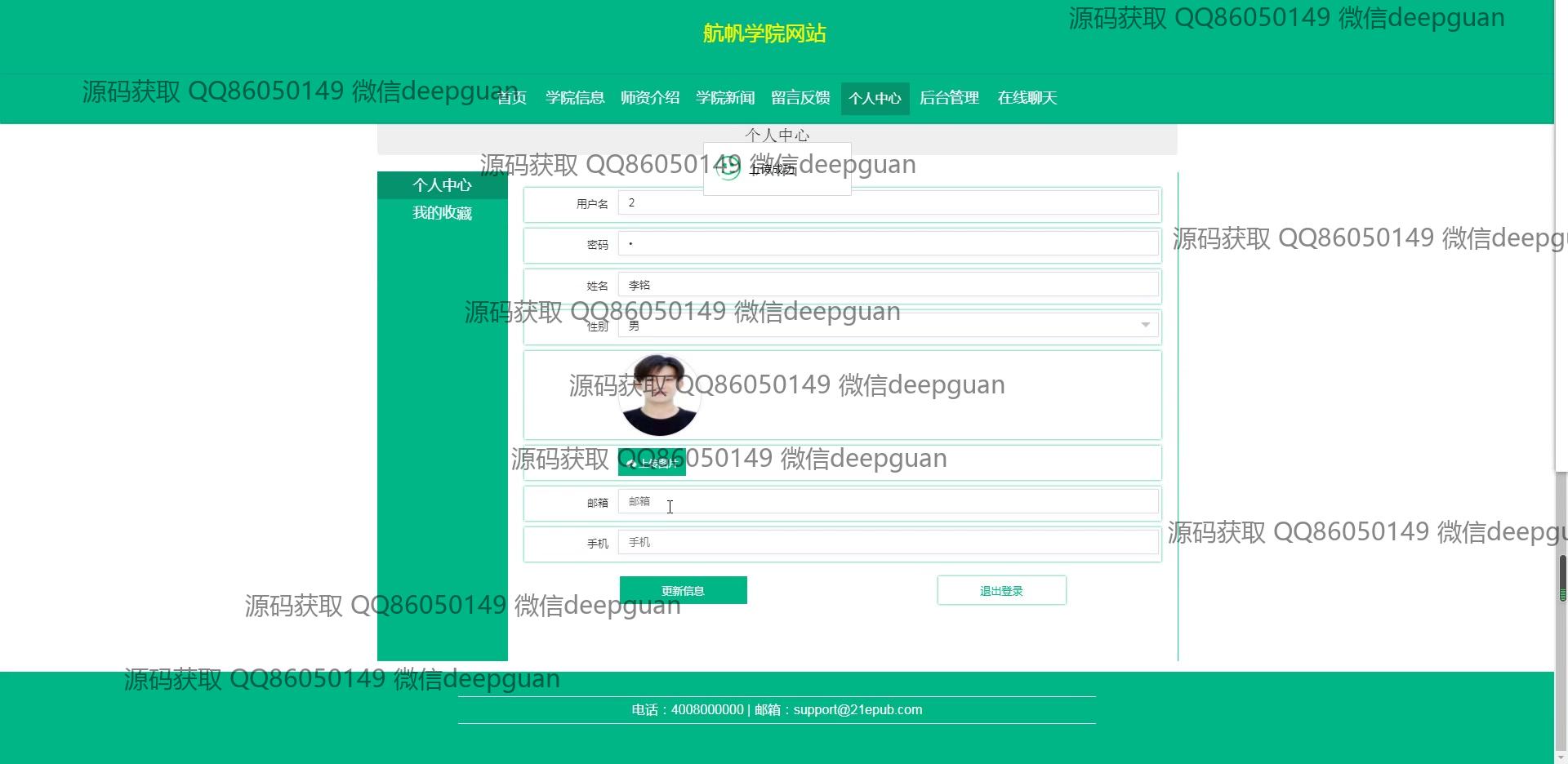Expand the 性别 gender dropdown arrow
Screen dimensions: 1568x764
[1145, 325]
